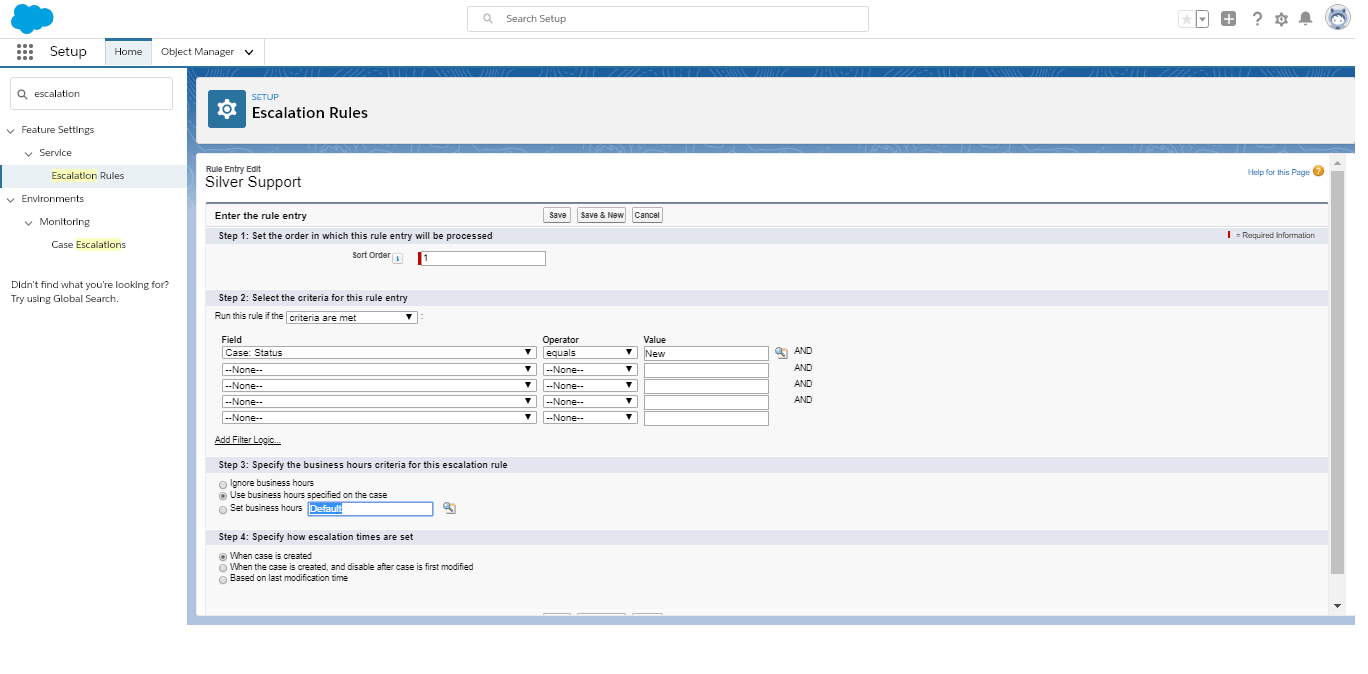Viewport: 1368px width, 674px height.
Task: Select Set business hours radio button
Action: [x=223, y=509]
